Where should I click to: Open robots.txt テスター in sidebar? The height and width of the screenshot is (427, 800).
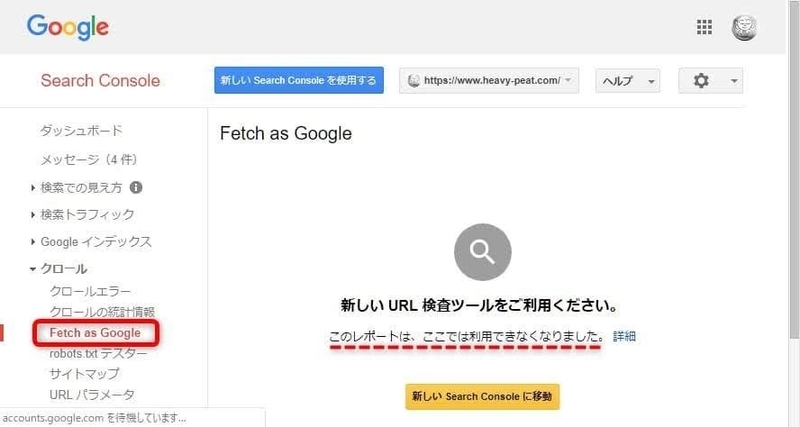98,353
